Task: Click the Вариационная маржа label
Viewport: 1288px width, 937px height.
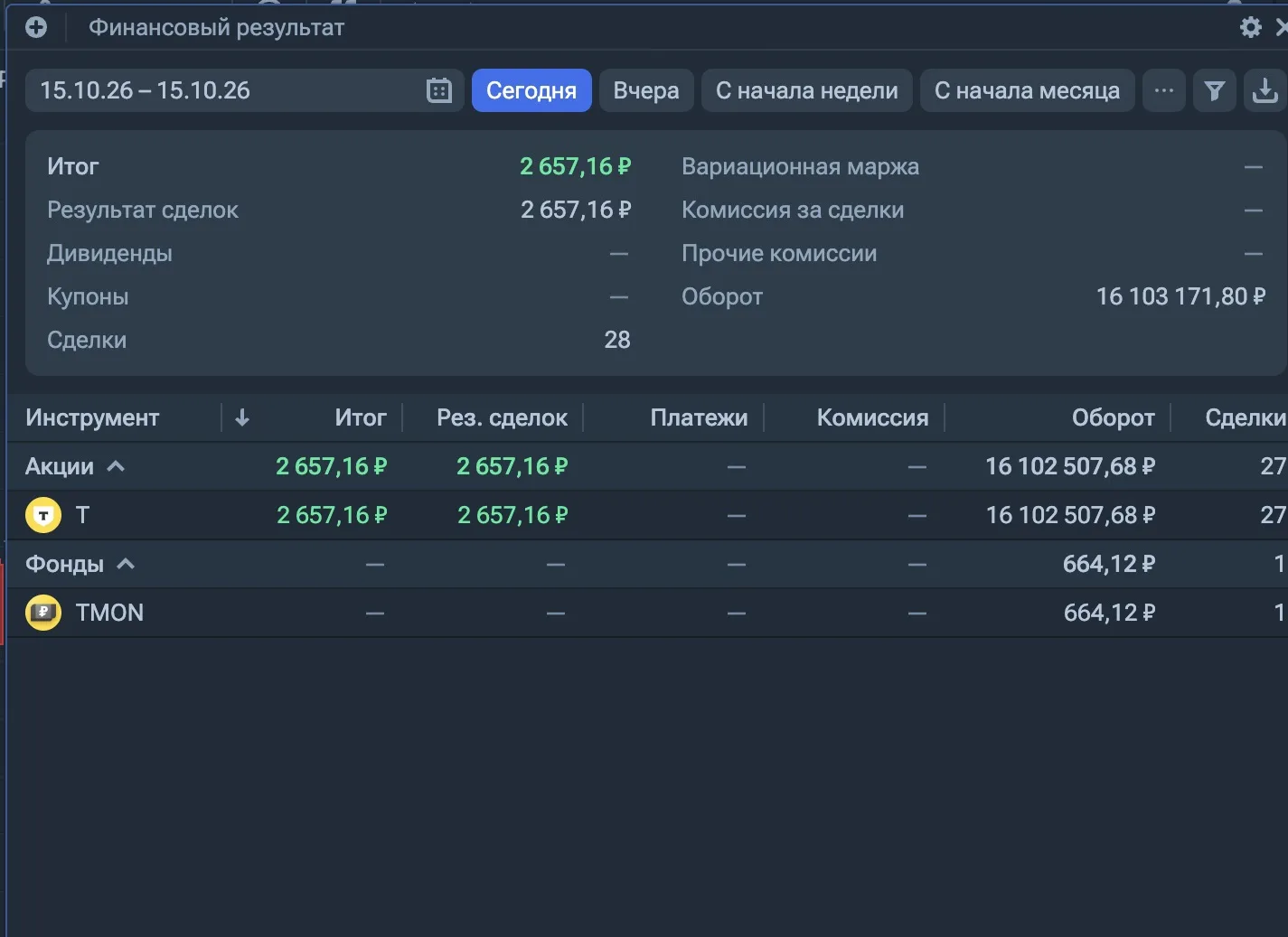Action: tap(800, 166)
